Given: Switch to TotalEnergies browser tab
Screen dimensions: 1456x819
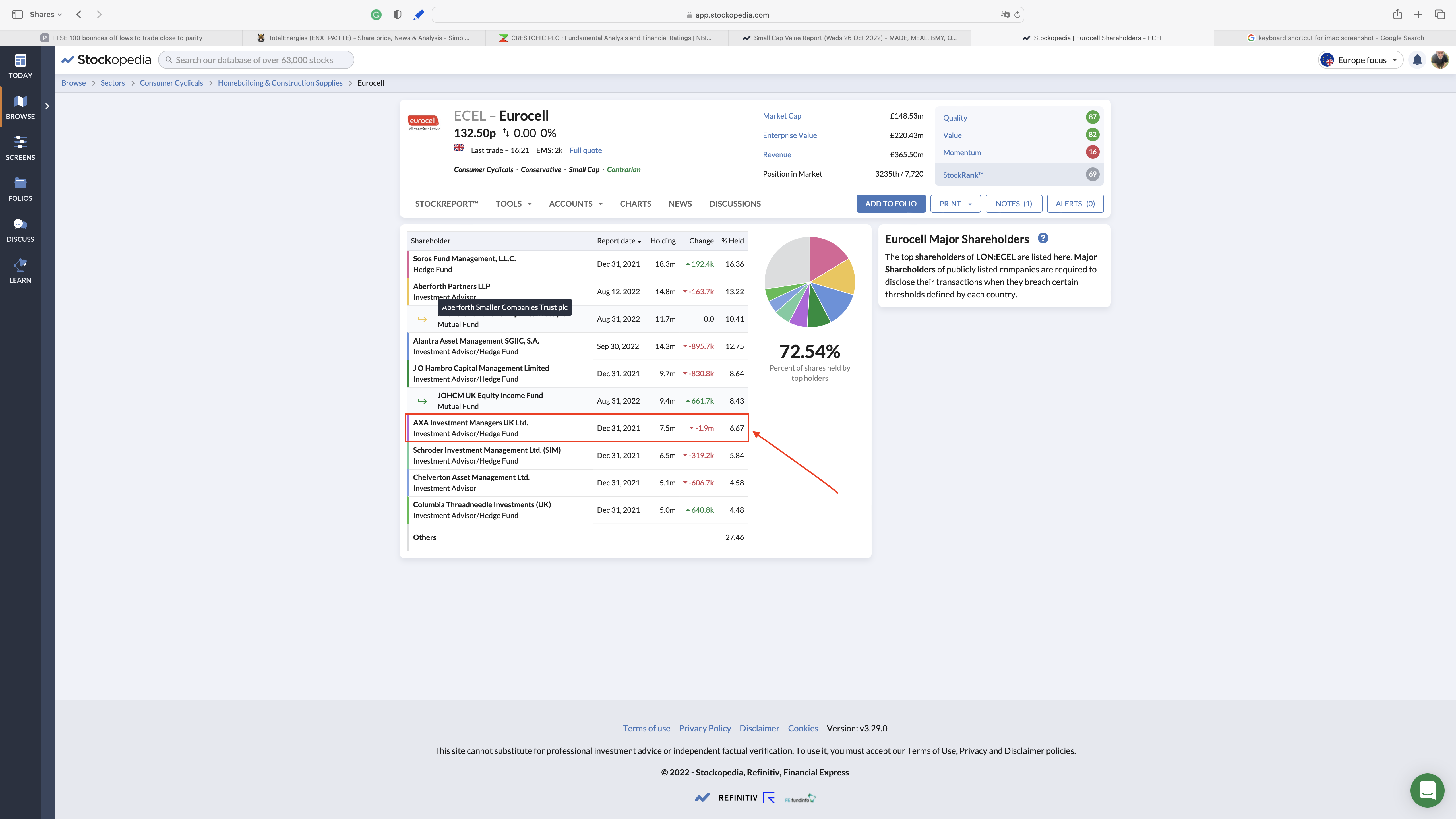Looking at the screenshot, I should 365,38.
